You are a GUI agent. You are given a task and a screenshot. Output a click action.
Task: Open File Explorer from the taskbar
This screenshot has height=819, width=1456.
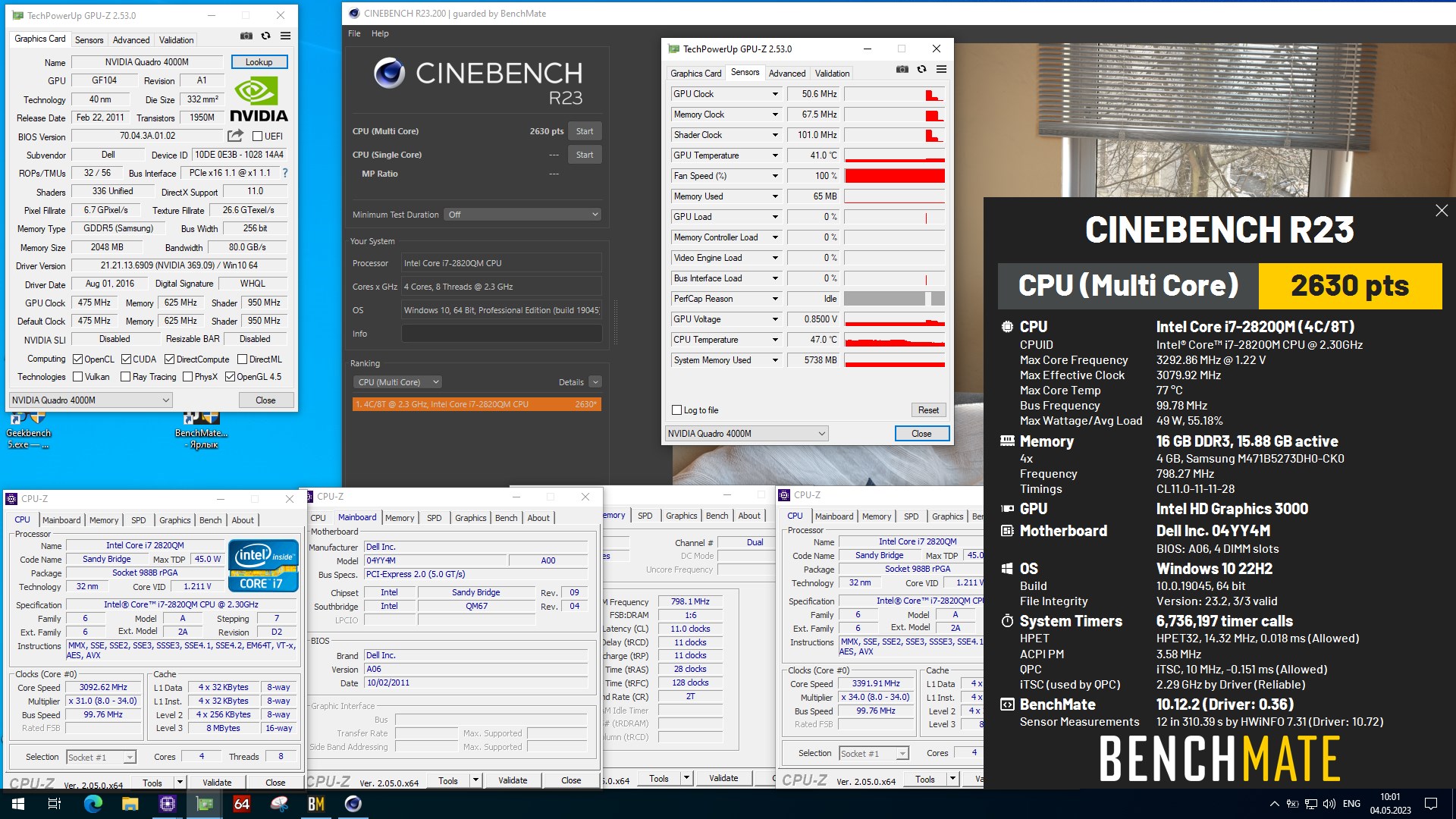pos(130,804)
